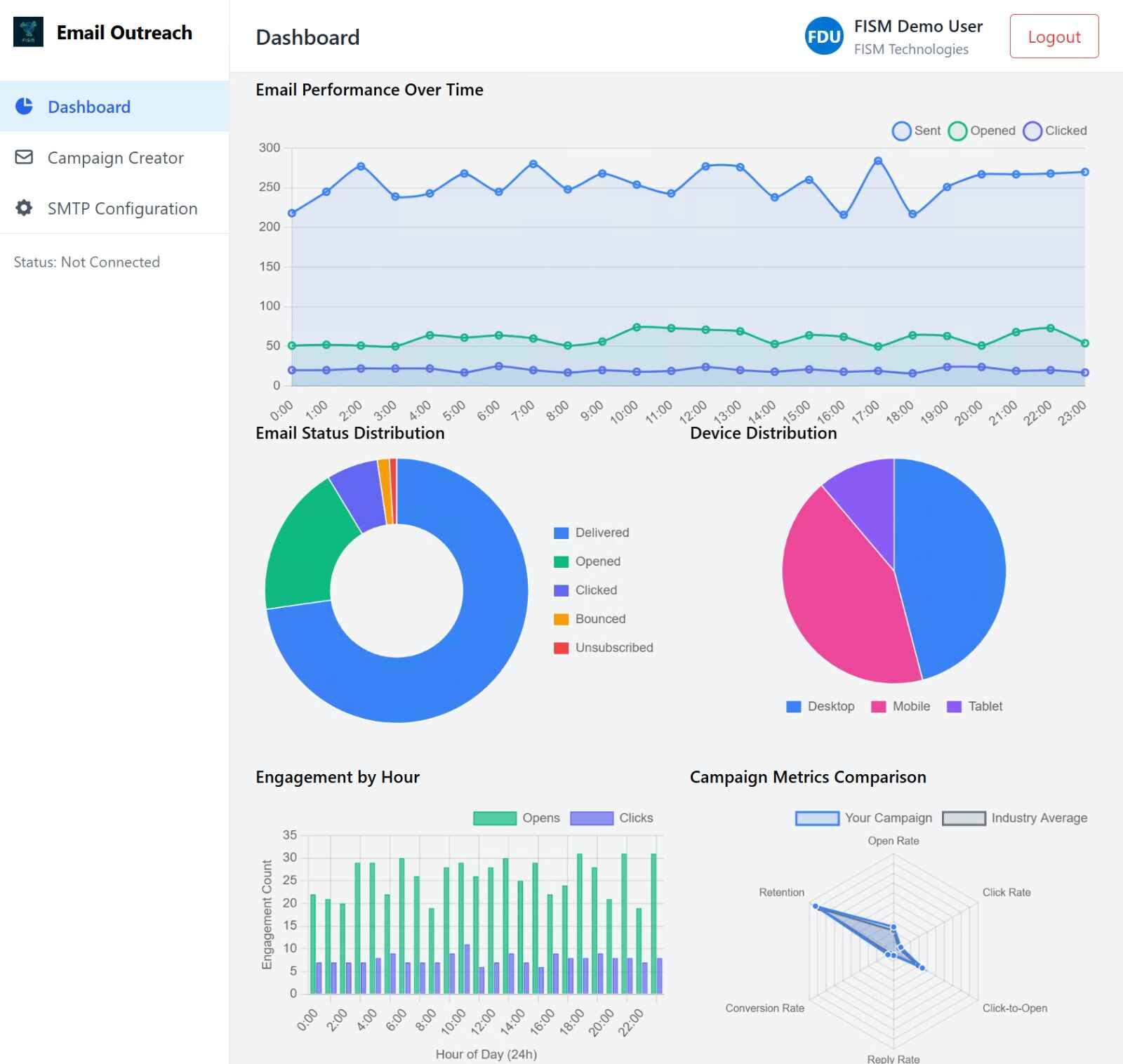
Task: Click the FISM Demo User name
Action: (917, 27)
